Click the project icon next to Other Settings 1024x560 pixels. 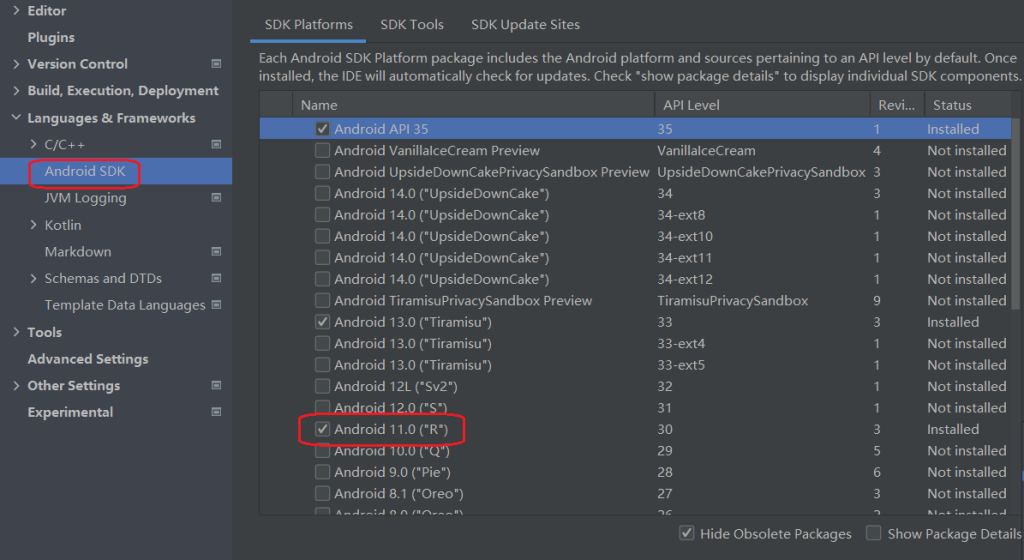tap(216, 386)
